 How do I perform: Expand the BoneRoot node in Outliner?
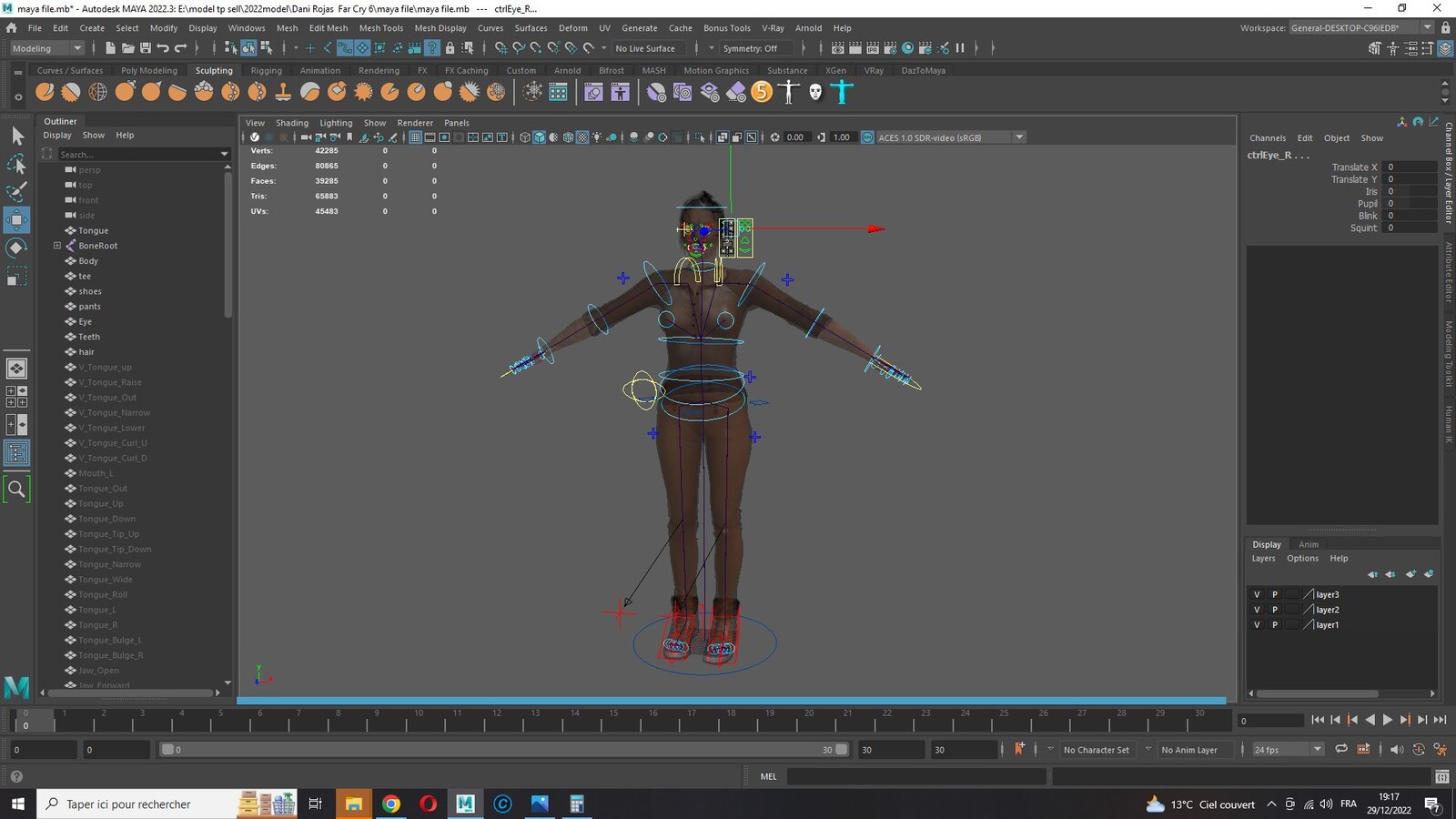[x=57, y=246]
